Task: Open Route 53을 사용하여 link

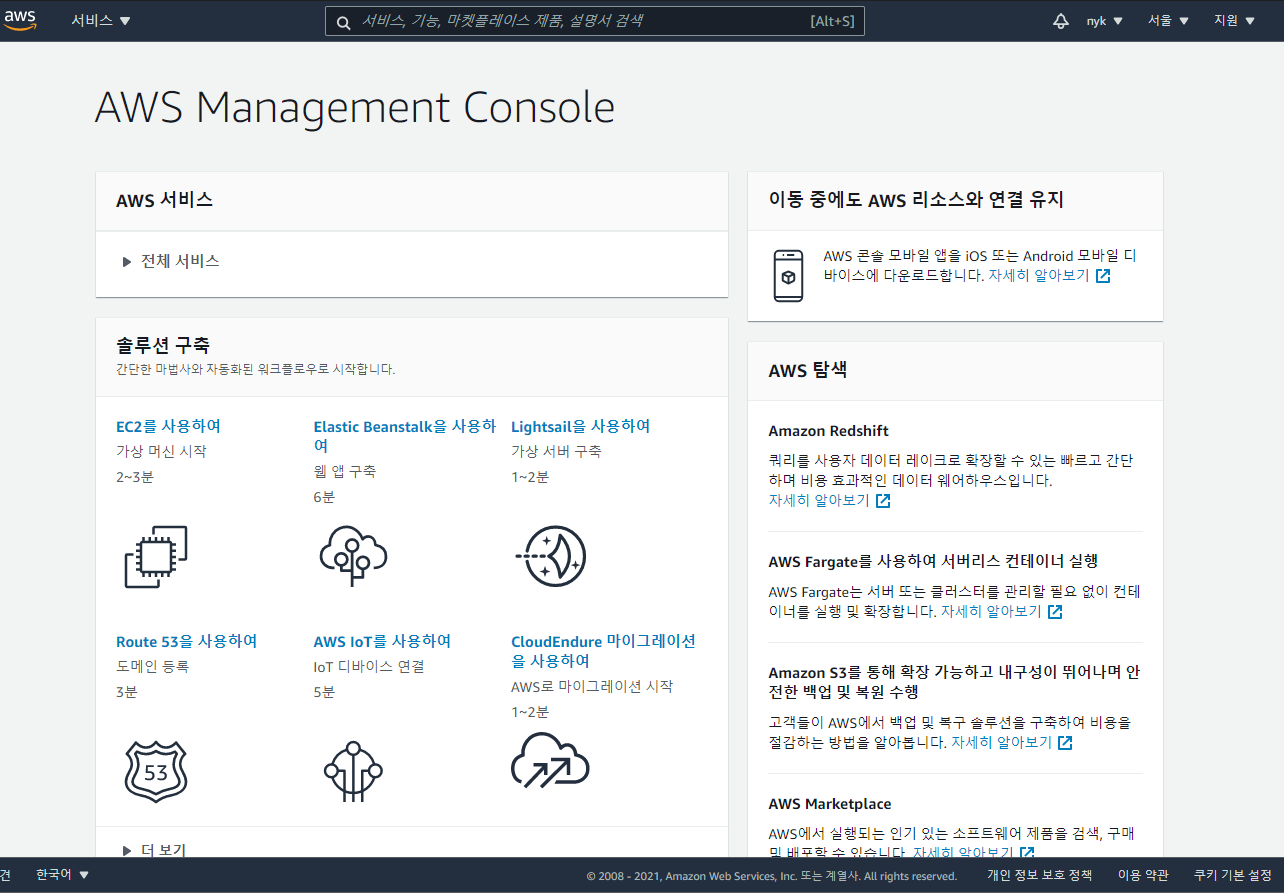Action: coord(187,641)
